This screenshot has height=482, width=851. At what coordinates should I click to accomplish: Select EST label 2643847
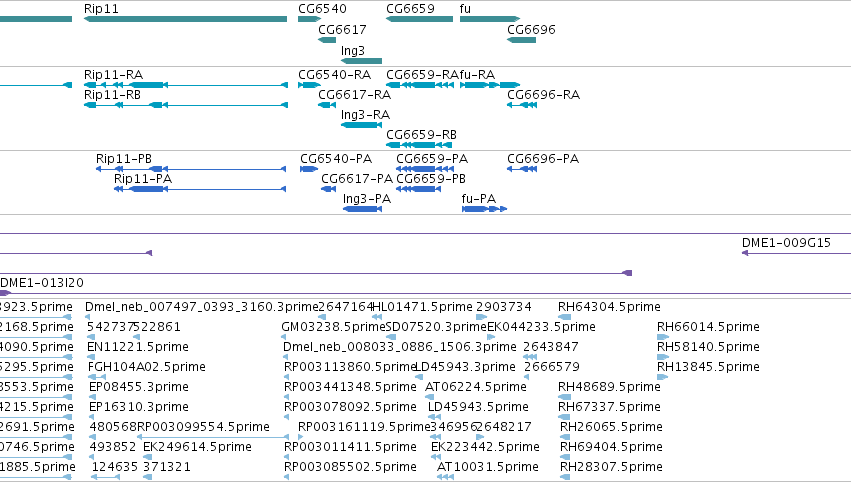tap(551, 347)
